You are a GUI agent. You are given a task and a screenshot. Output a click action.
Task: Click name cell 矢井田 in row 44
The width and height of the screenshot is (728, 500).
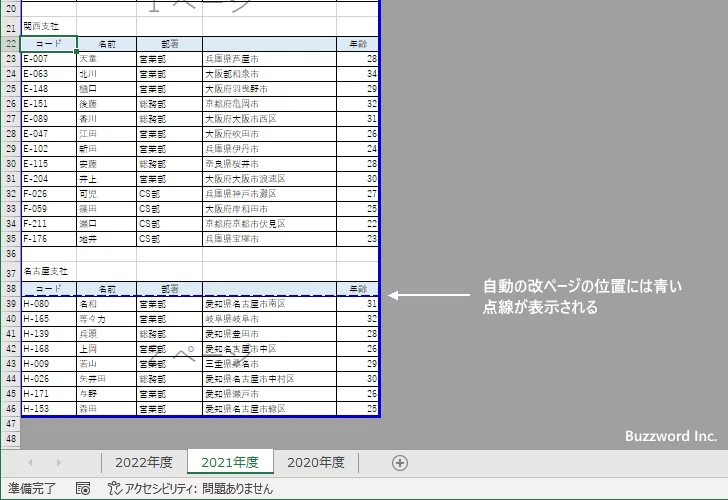[x=107, y=379]
